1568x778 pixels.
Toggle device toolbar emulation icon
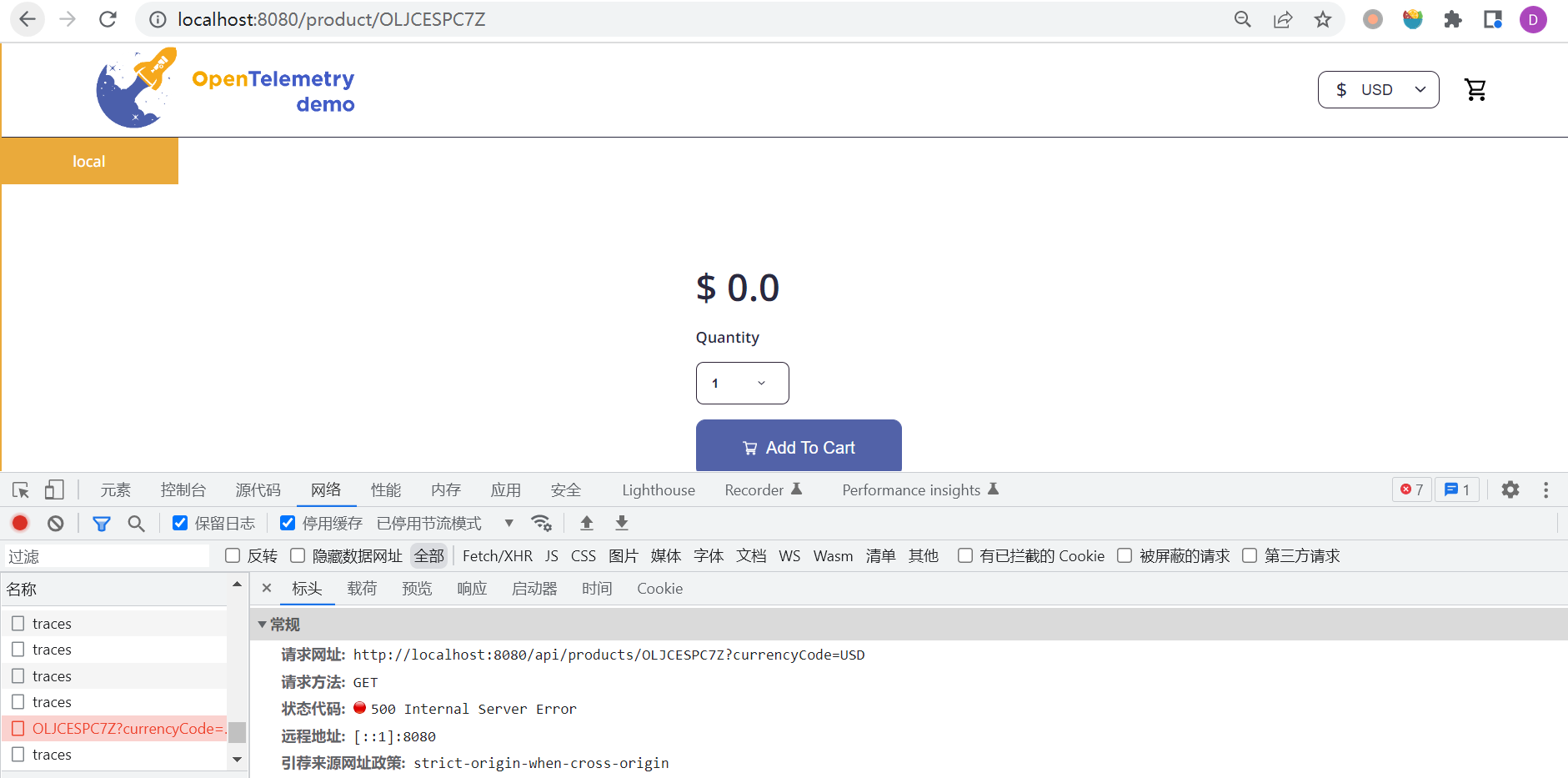click(x=54, y=489)
